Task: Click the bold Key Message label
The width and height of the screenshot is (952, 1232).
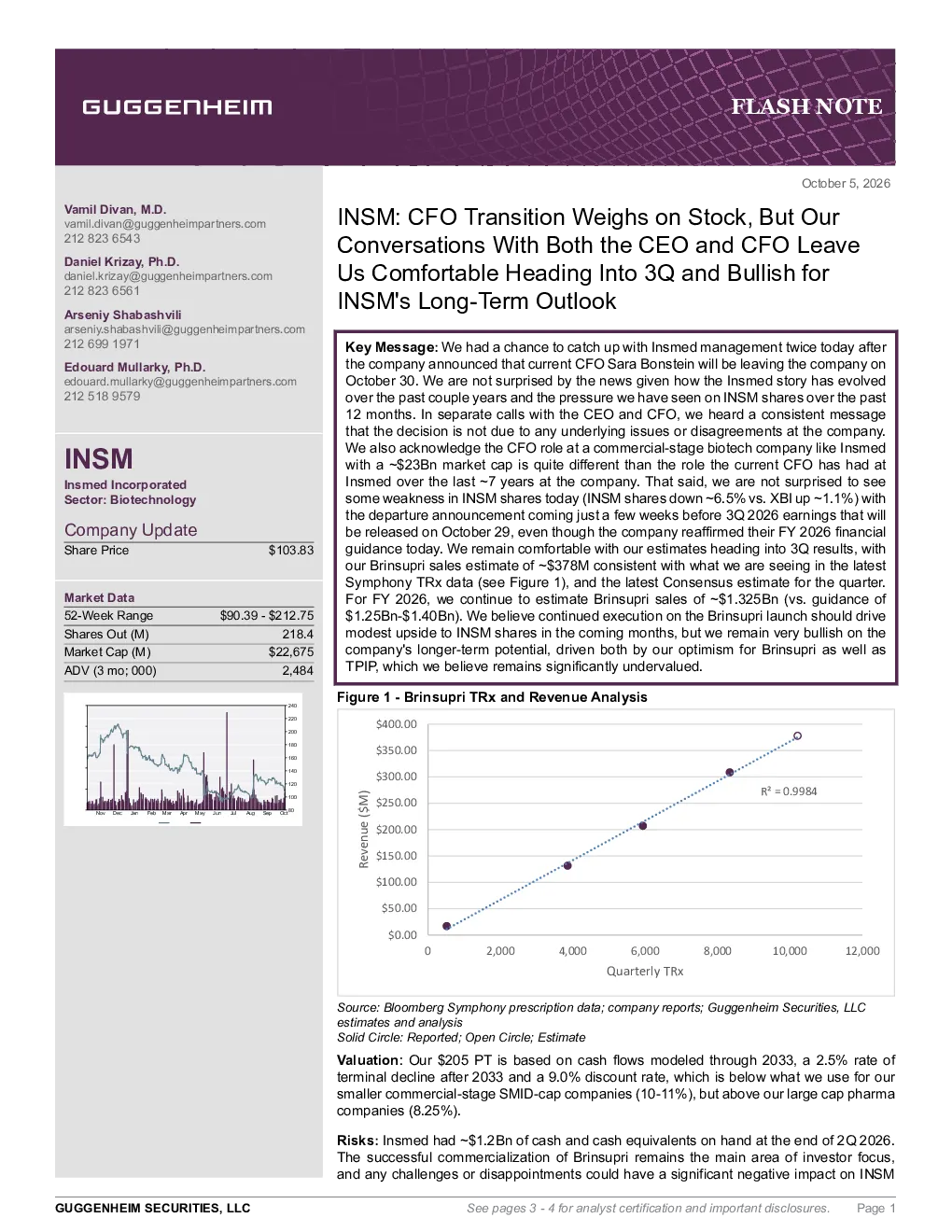Action: (x=391, y=347)
